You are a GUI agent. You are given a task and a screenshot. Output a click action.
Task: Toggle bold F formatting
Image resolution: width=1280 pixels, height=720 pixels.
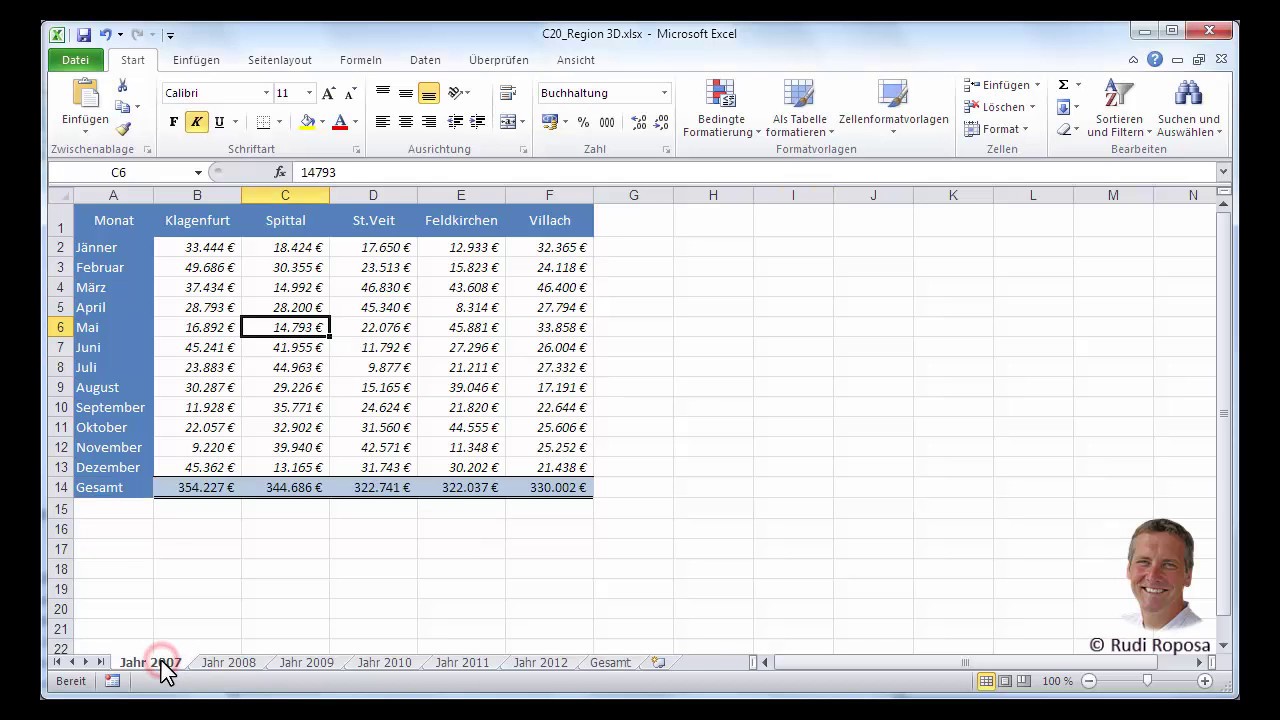point(174,122)
